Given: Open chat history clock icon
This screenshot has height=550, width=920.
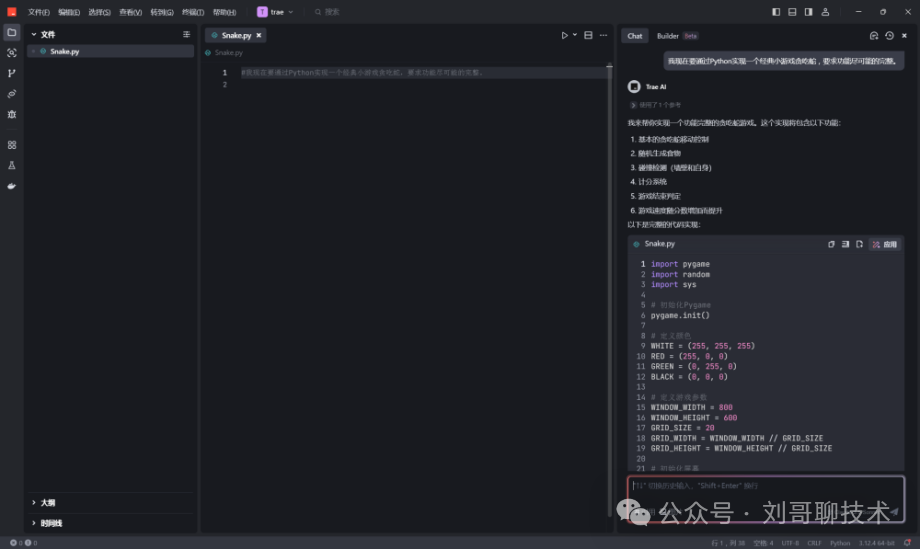Looking at the screenshot, I should [889, 35].
